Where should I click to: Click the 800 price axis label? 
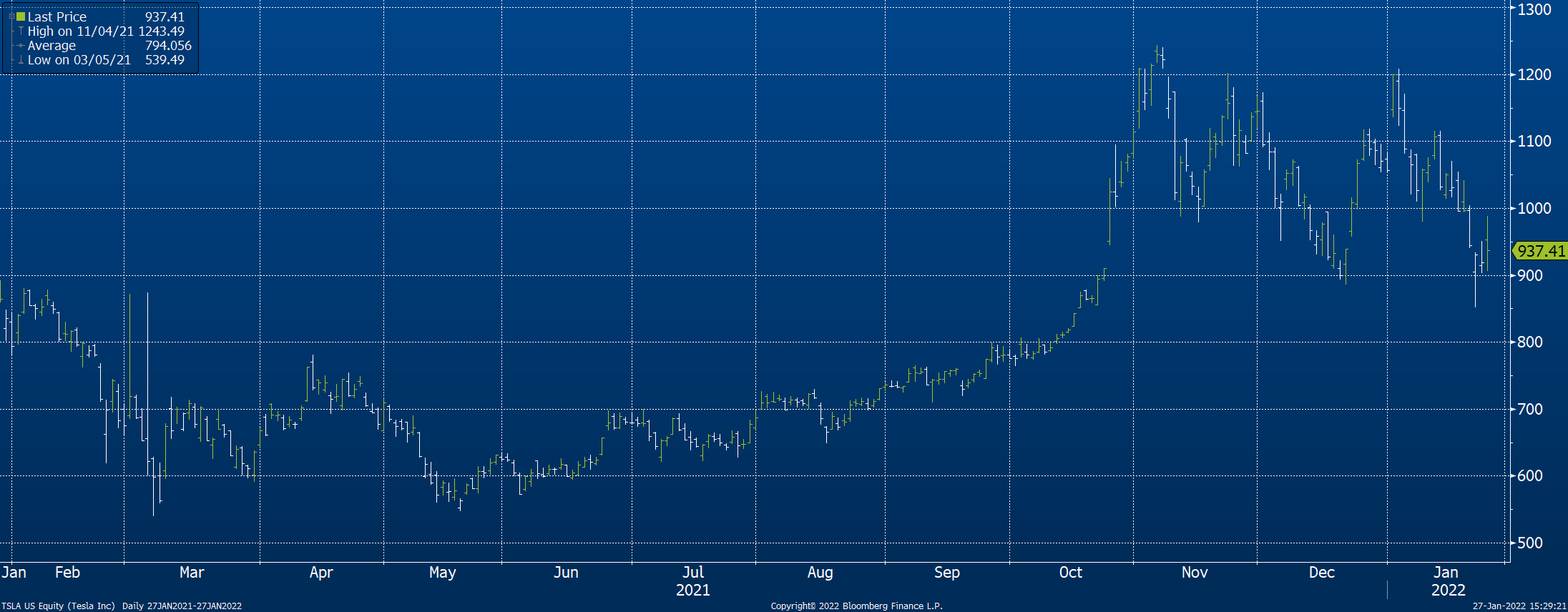tap(1530, 342)
